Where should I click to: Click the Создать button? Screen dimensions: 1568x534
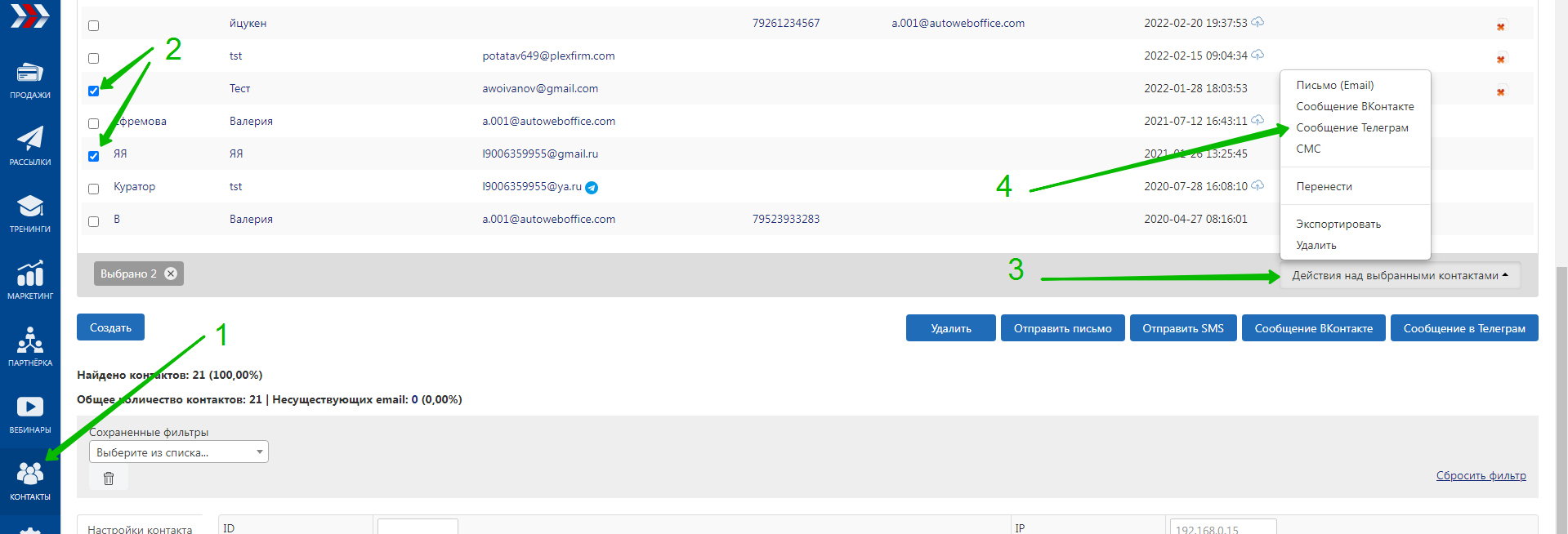(110, 327)
